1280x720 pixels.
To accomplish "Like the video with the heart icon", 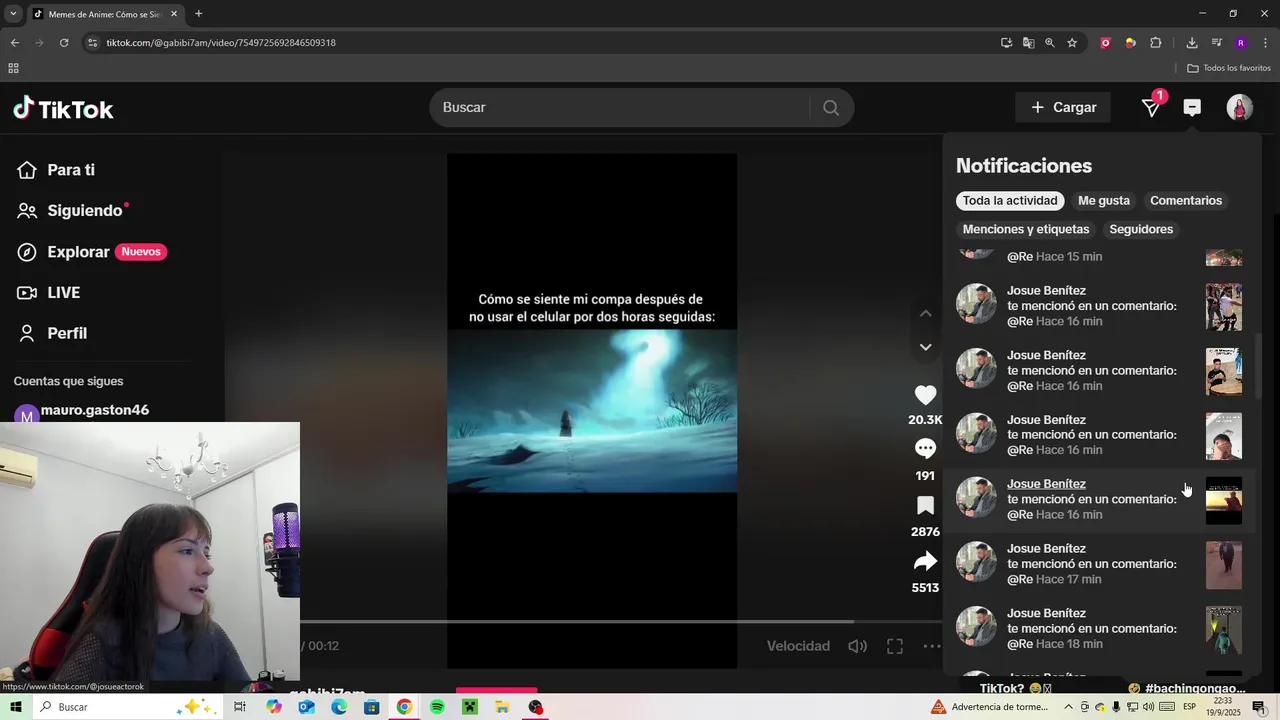I will point(925,395).
